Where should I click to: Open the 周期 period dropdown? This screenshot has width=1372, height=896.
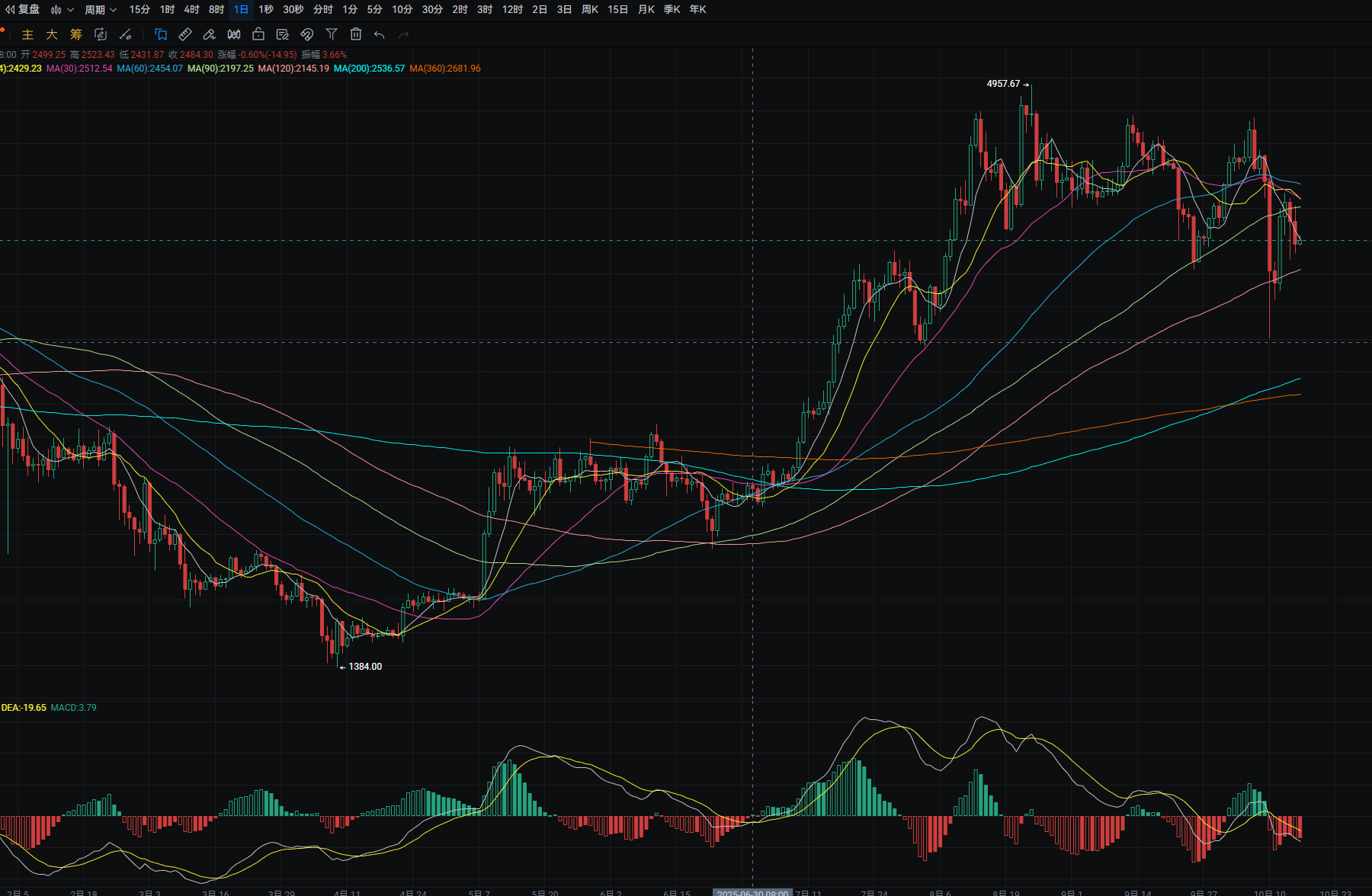pos(100,10)
